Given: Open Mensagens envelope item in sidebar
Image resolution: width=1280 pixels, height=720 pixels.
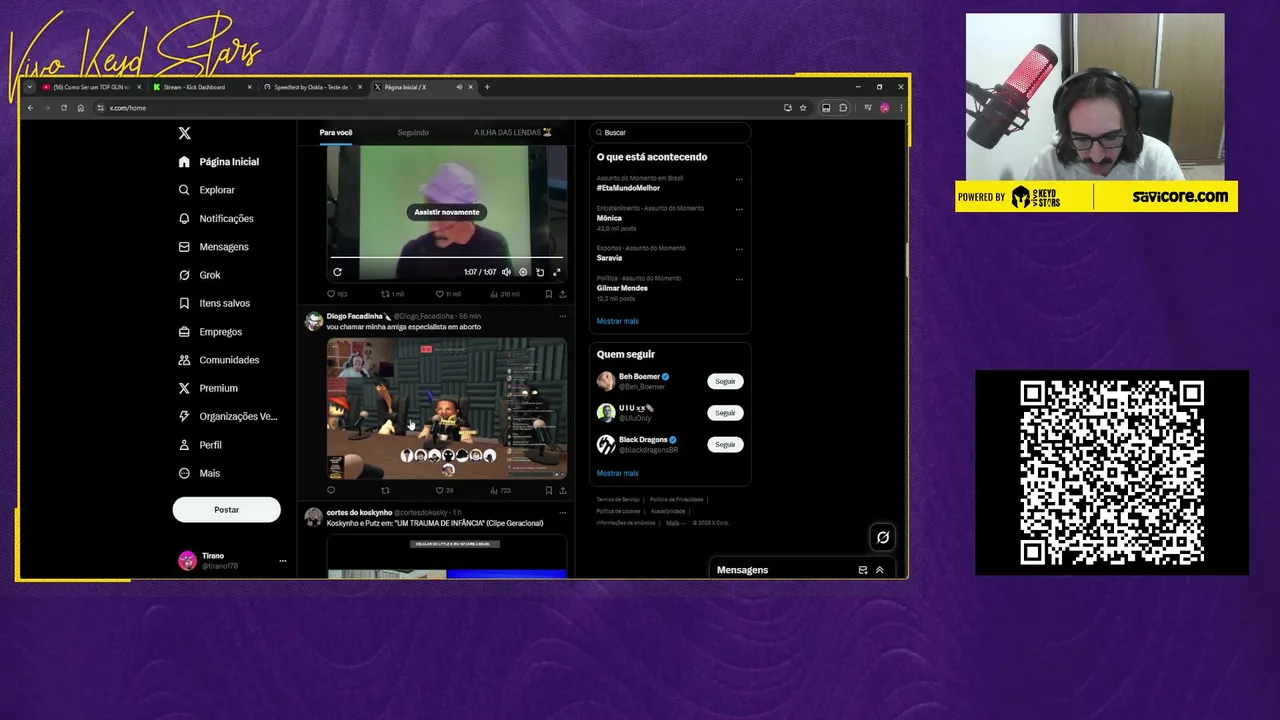Looking at the screenshot, I should coord(214,247).
